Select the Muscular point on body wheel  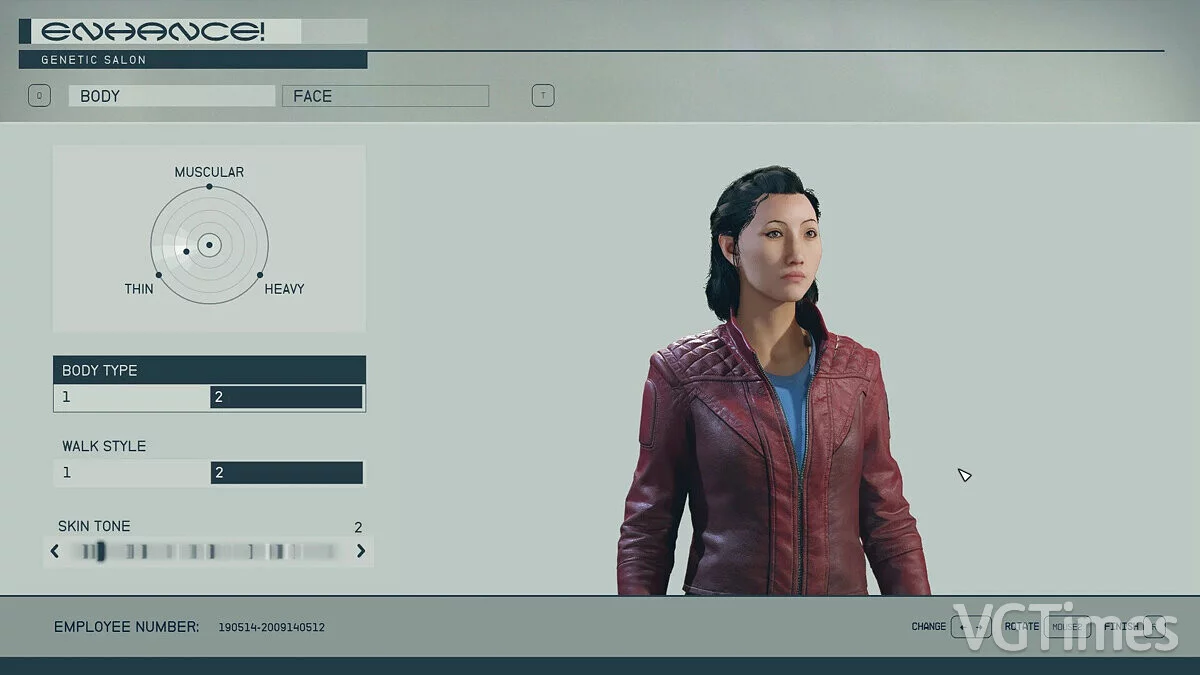(209, 186)
